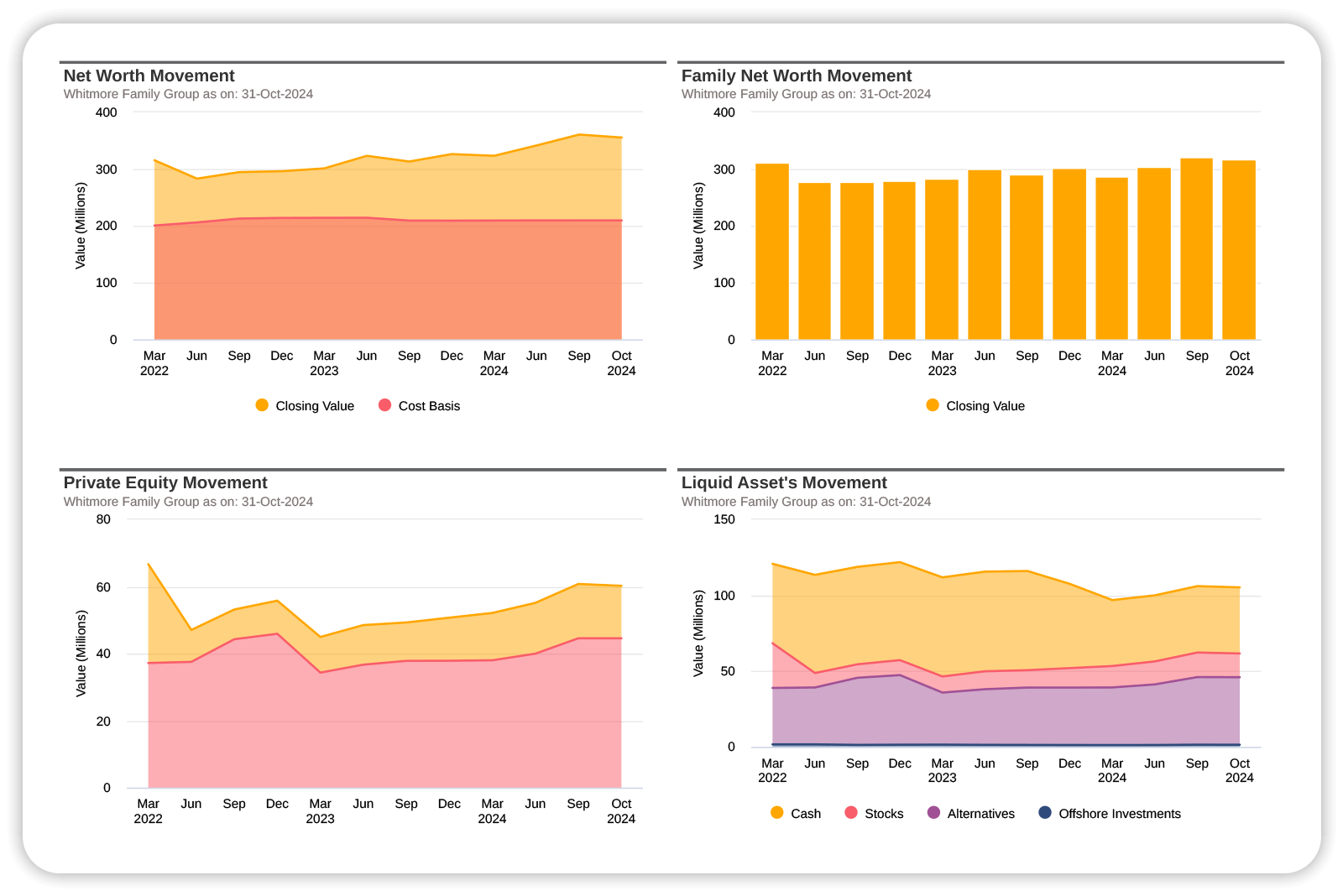This screenshot has width=1343, height=896.
Task: Click red Stocks legend dot
Action: (x=851, y=813)
